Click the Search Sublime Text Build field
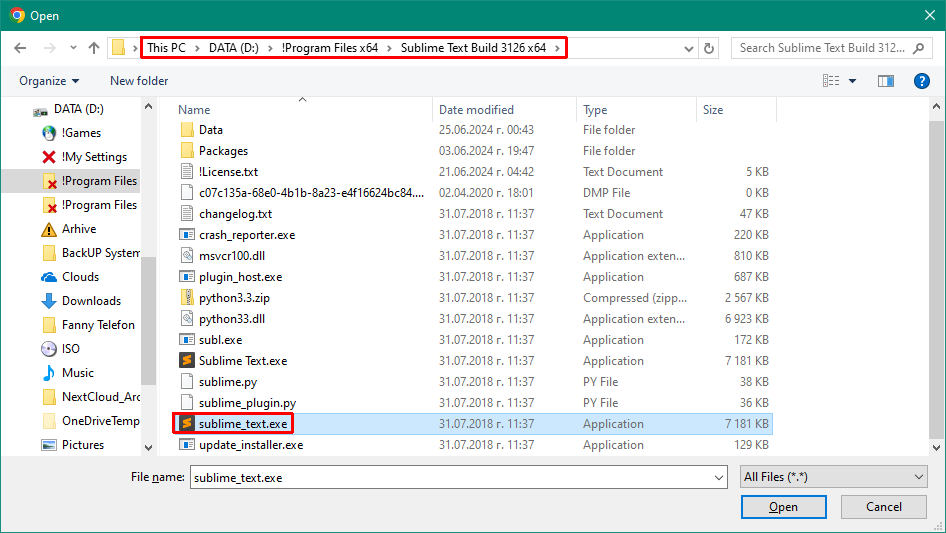This screenshot has height=533, width=946. coord(822,48)
